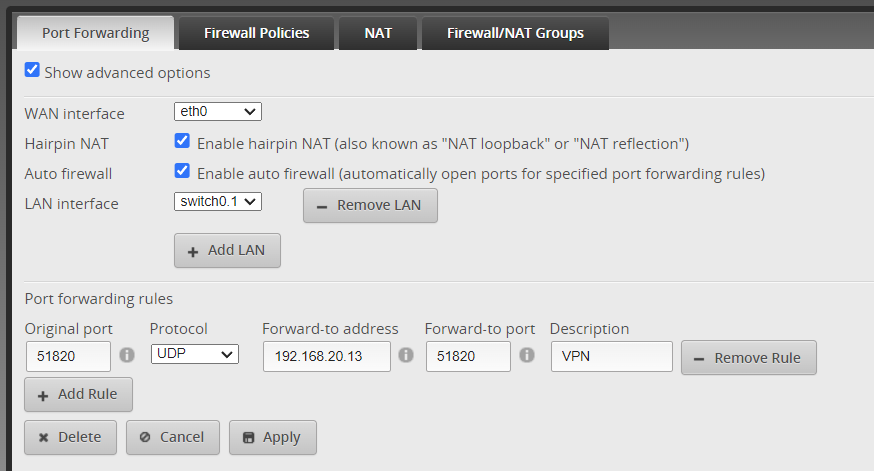874x471 pixels.
Task: Click info icon beside Forward-to address field
Action: (406, 354)
